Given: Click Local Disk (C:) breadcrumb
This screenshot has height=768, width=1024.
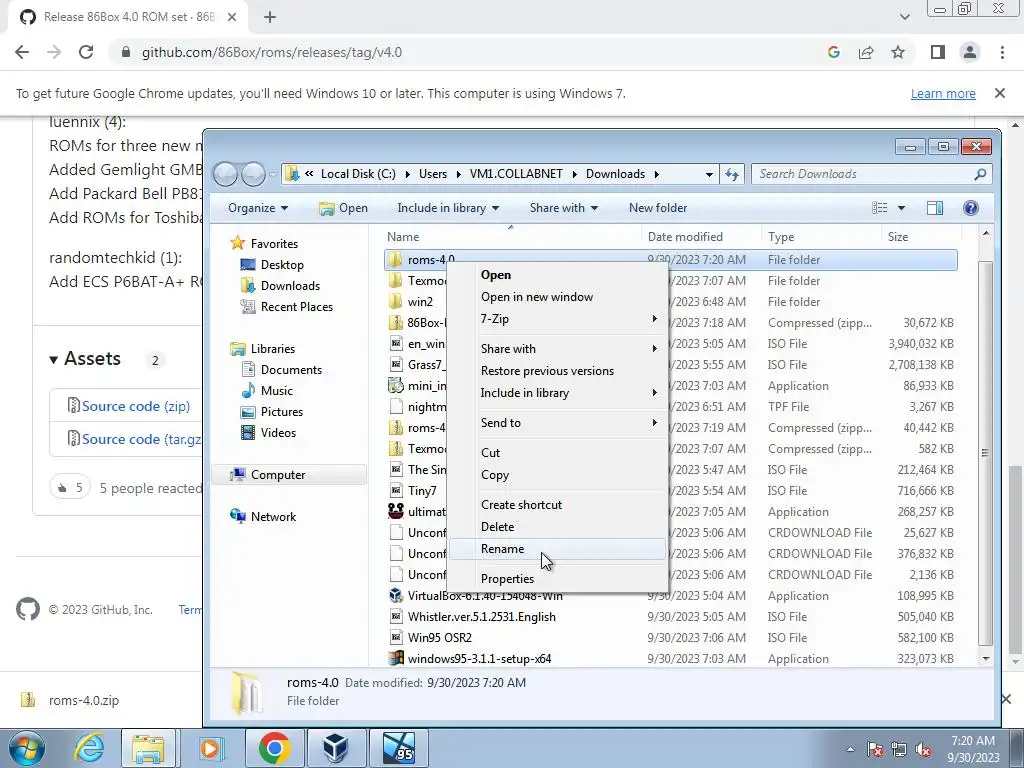Looking at the screenshot, I should point(358,174).
